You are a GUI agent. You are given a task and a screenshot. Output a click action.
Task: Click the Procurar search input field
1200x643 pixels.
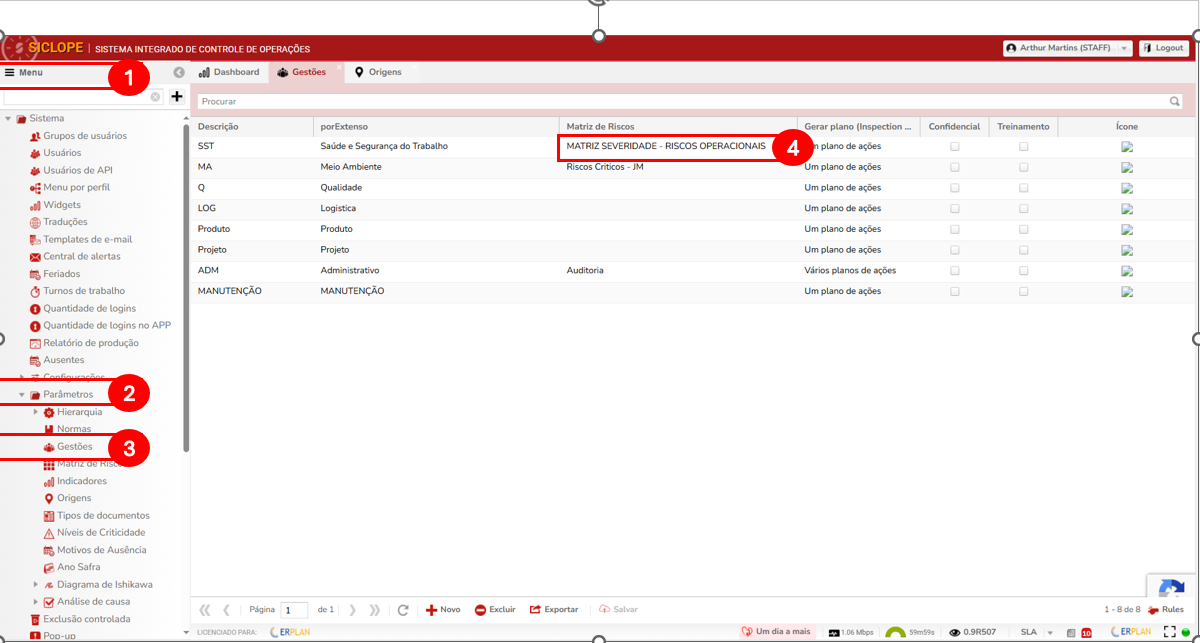pos(680,101)
